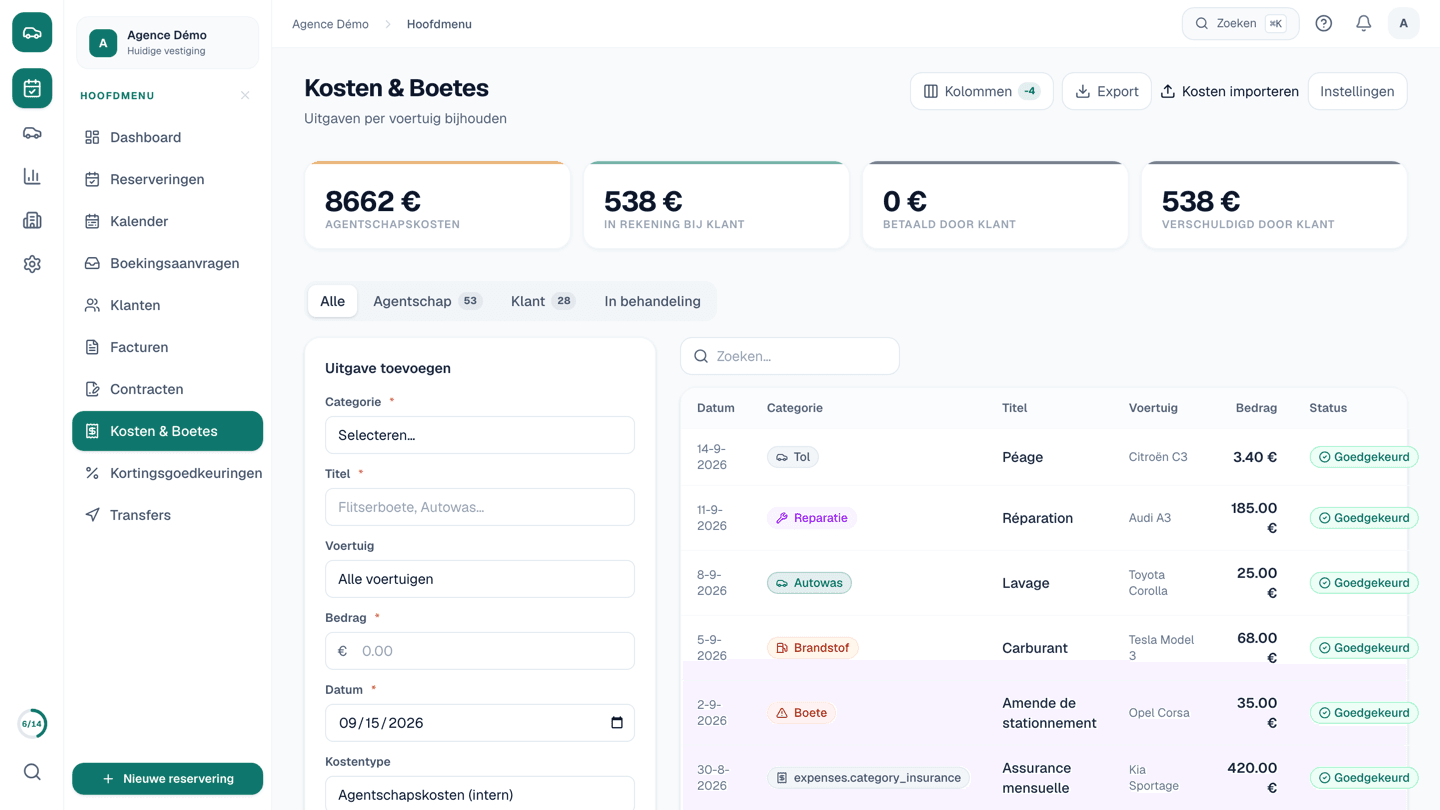
Task: Expand the Categorie dropdown 'Selecteren…'
Action: (480, 435)
